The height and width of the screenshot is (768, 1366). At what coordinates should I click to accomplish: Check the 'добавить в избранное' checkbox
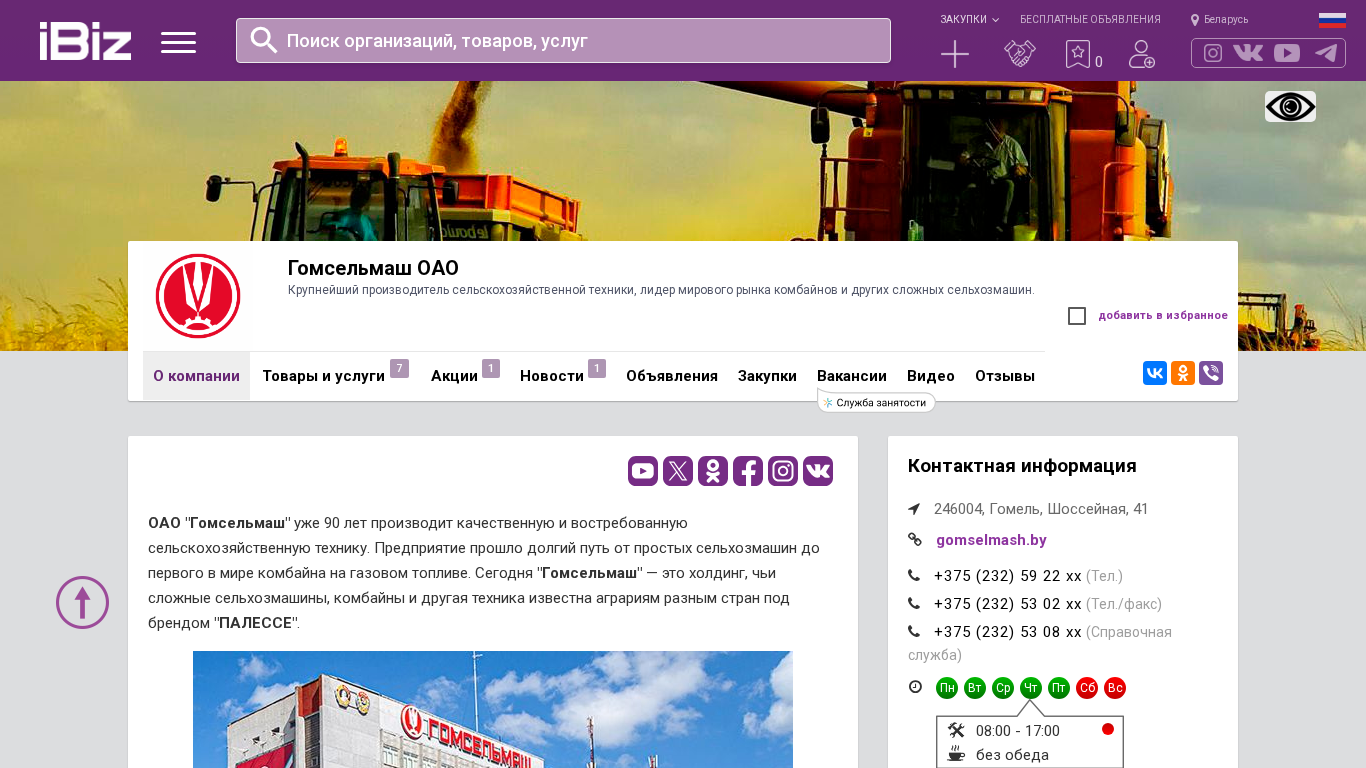(1077, 316)
